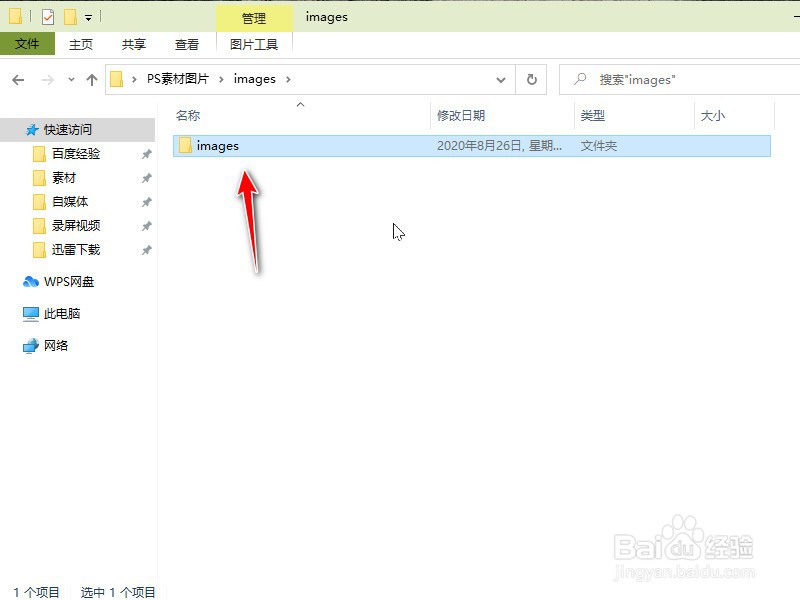Screen dimensions: 800x600
Task: Click the folder icon in address bar
Action: pyautogui.click(x=117, y=79)
